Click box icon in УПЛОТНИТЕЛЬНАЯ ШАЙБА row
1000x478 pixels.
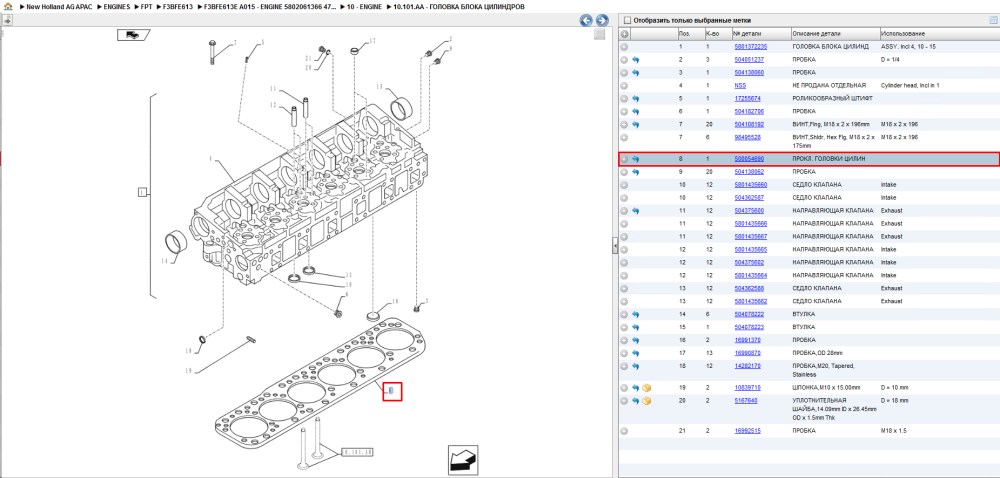point(646,401)
